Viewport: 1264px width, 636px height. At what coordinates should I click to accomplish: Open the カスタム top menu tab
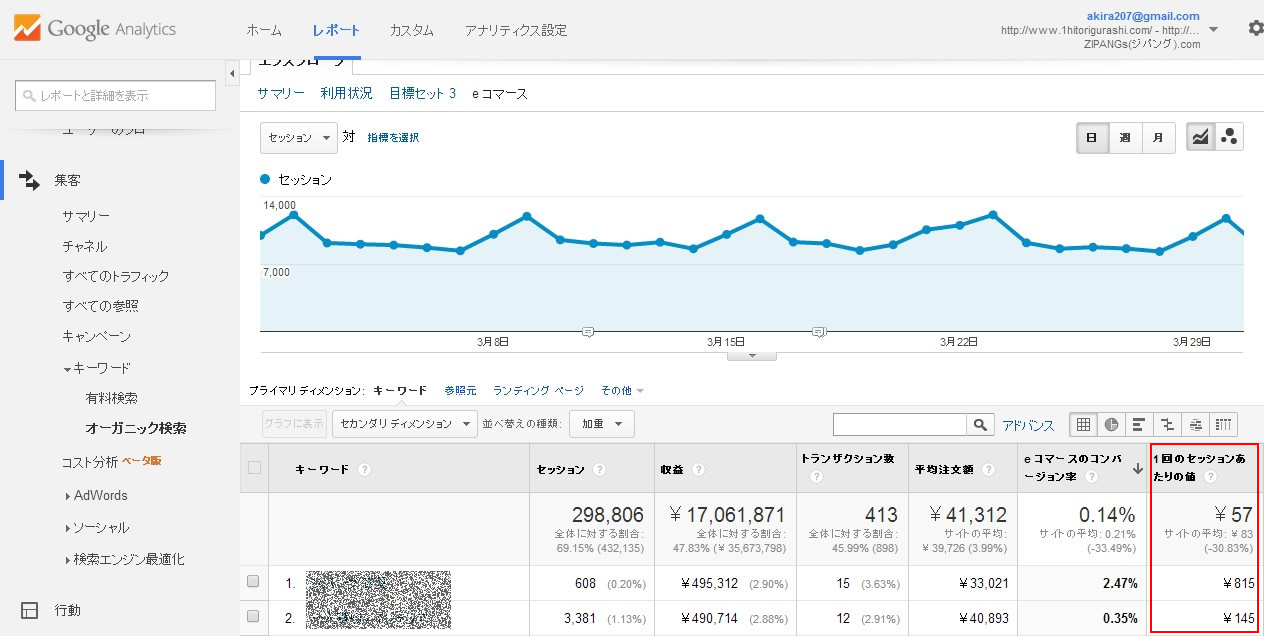[x=411, y=30]
